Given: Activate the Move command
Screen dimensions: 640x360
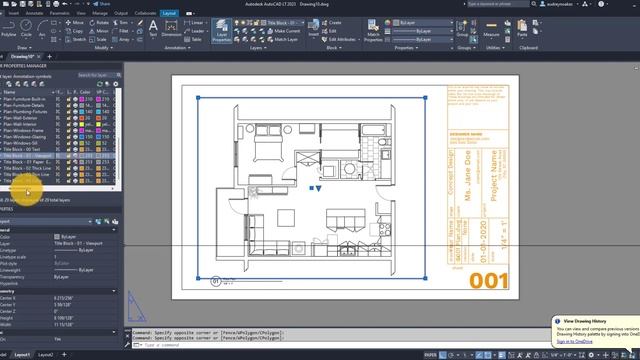Looking at the screenshot, I should (74, 23).
